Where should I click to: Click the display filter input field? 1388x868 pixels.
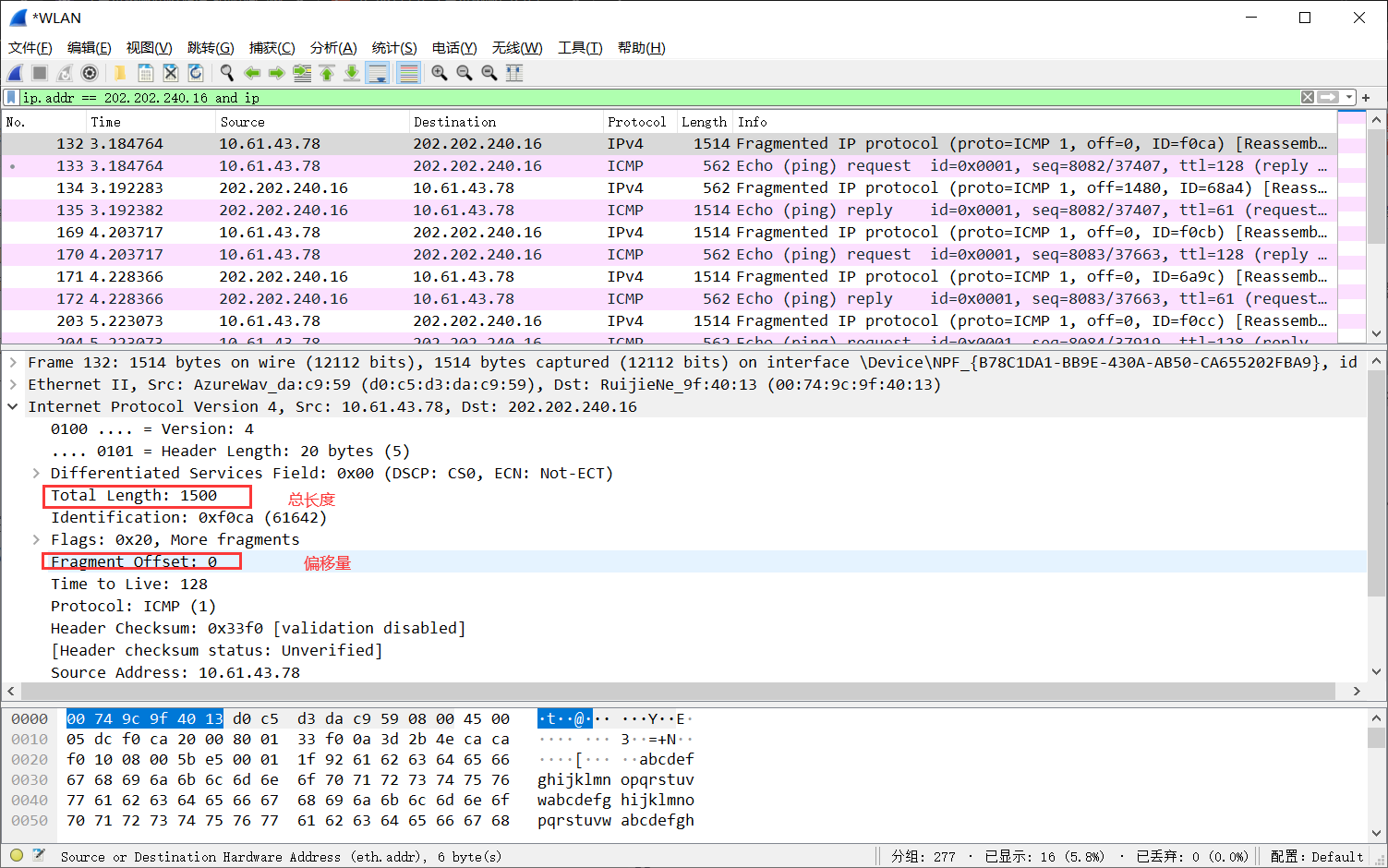[658, 97]
